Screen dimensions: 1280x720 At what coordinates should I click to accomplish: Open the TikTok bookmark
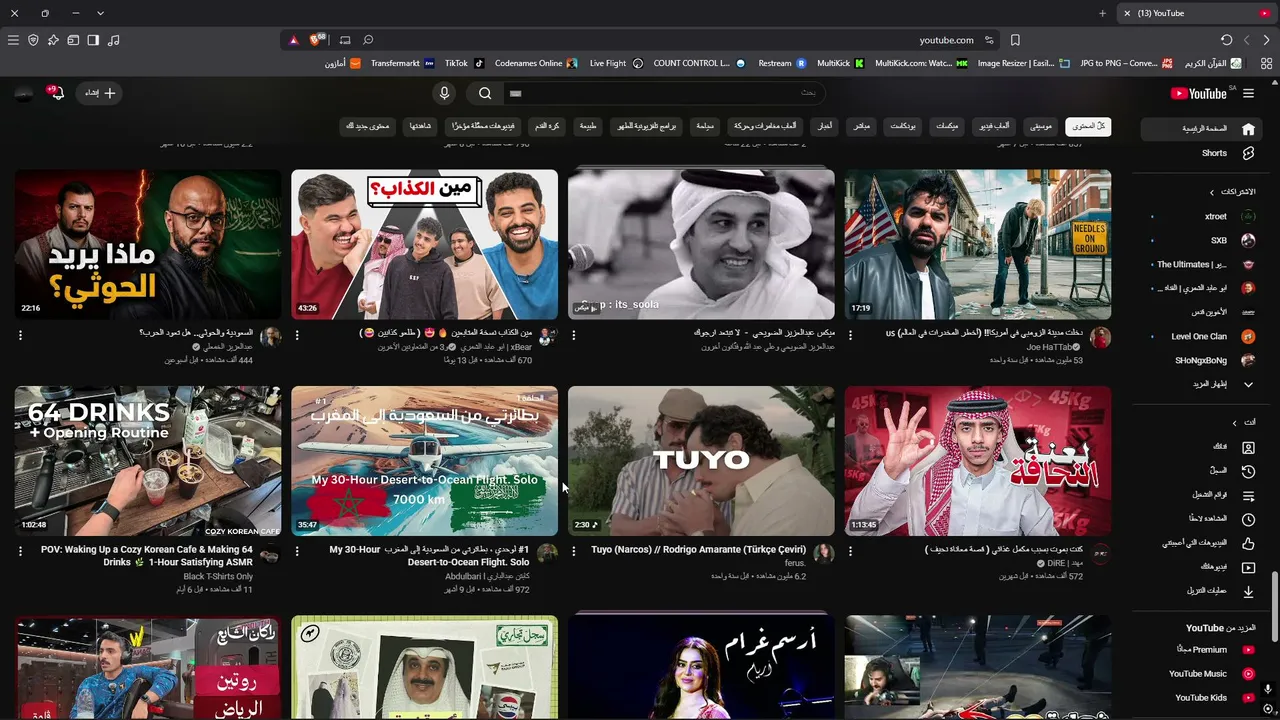coord(464,63)
